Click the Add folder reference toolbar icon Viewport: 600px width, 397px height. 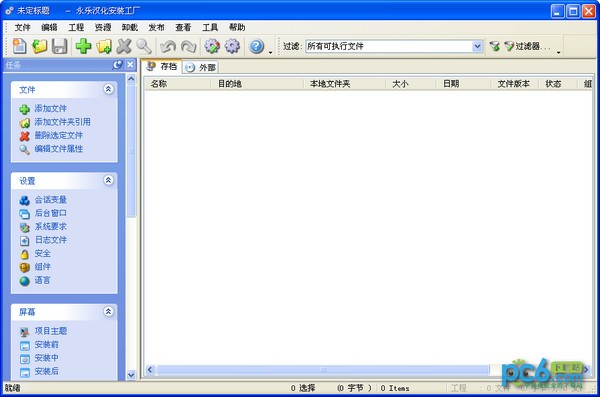pyautogui.click(x=104, y=46)
